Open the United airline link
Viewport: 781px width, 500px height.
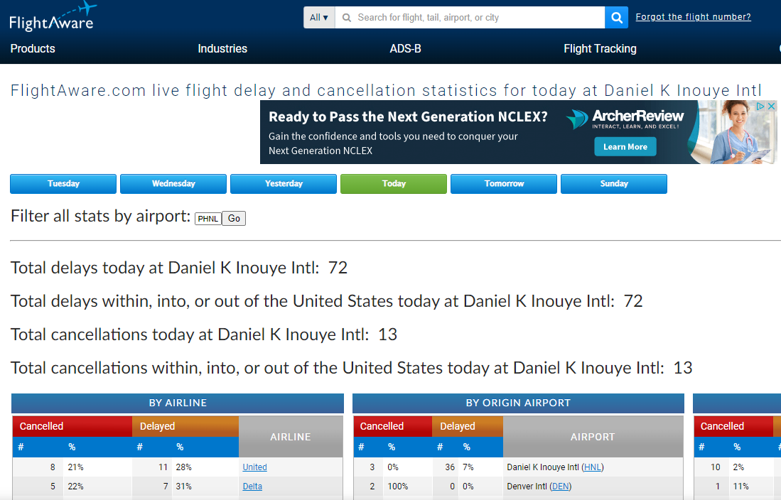click(x=255, y=467)
